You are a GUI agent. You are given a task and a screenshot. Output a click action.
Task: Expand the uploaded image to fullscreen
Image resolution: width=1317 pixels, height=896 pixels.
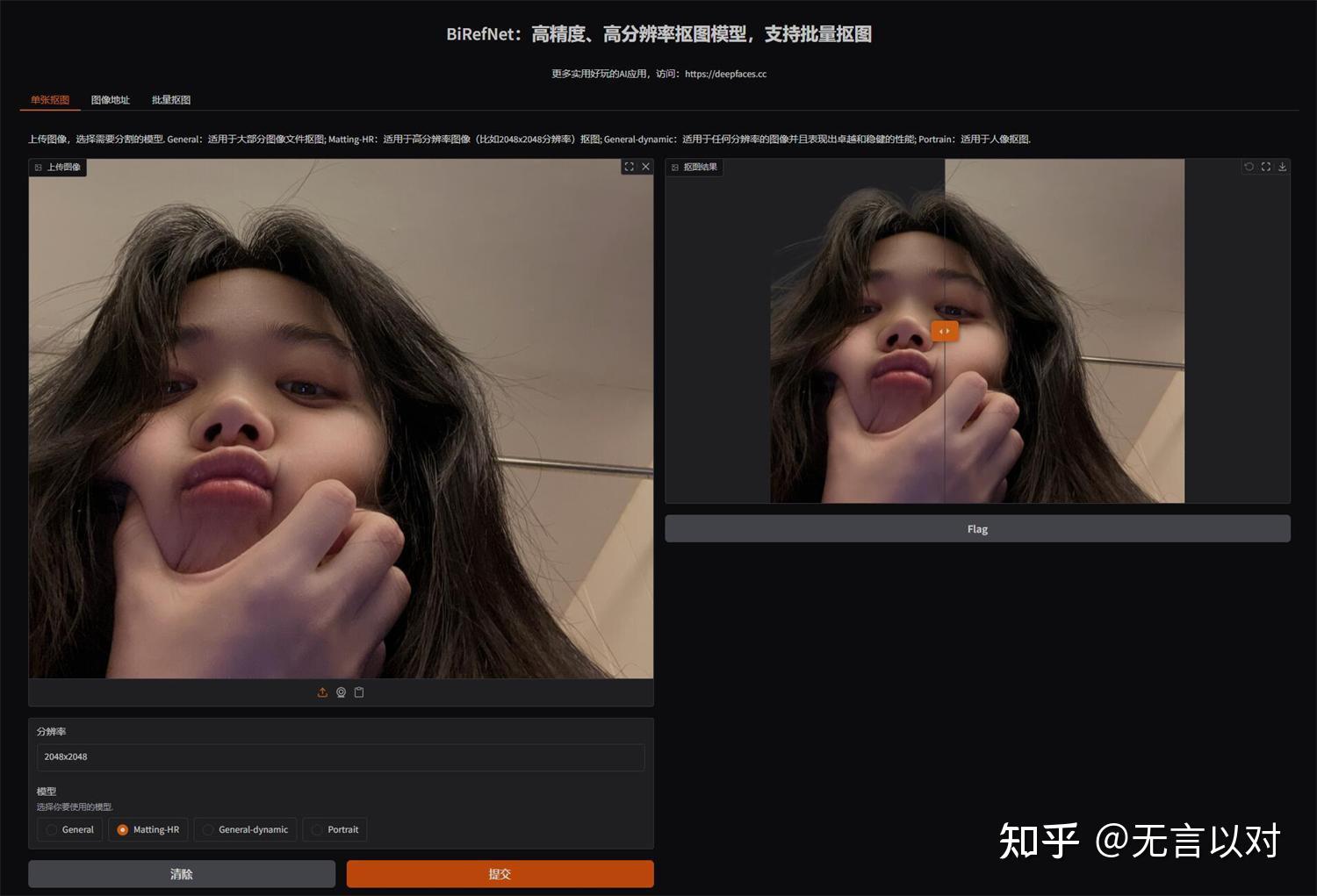(x=629, y=166)
